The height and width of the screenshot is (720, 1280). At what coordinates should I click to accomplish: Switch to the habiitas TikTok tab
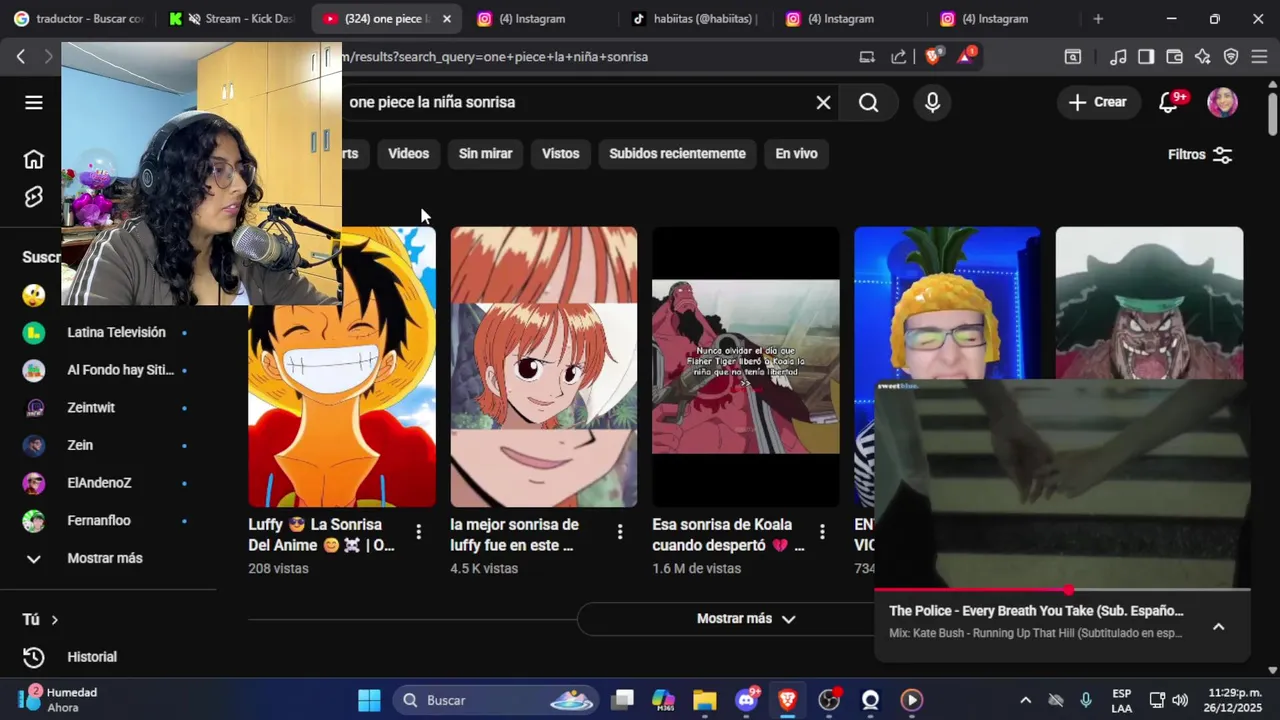694,19
